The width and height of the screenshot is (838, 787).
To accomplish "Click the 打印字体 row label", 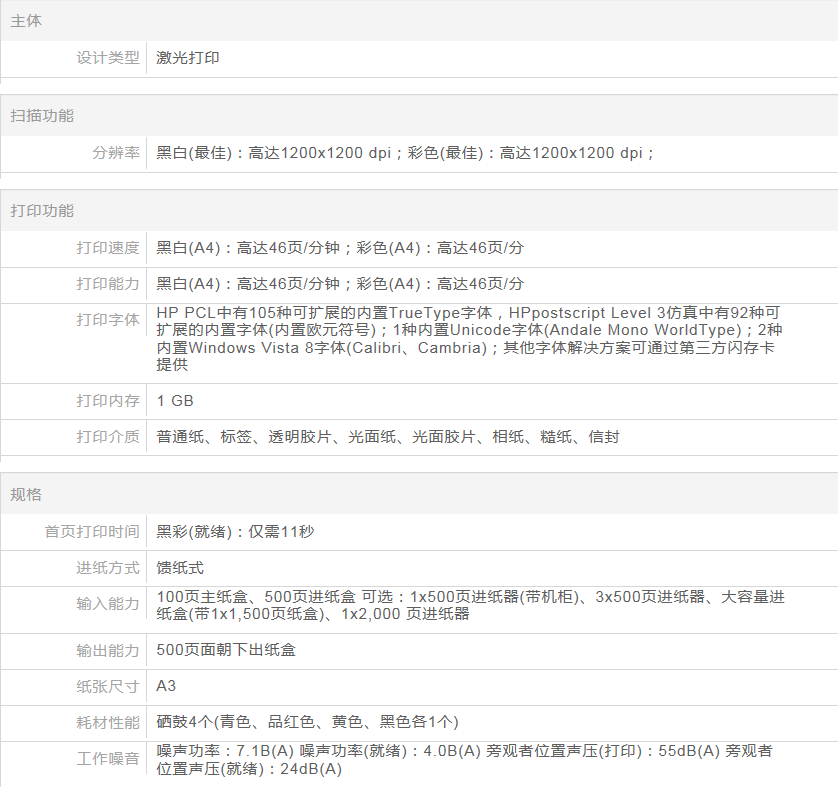I will (x=108, y=320).
